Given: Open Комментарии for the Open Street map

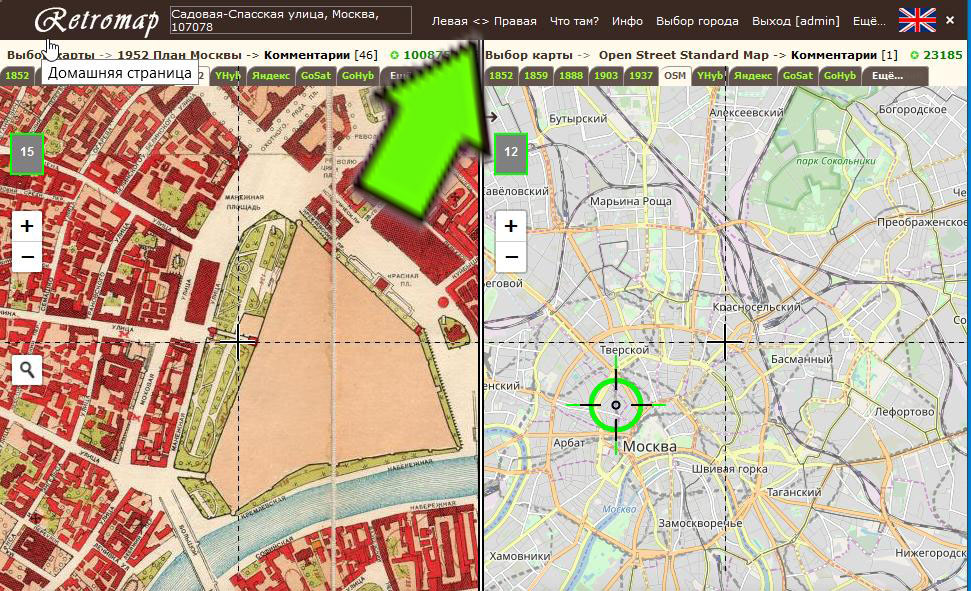Looking at the screenshot, I should [x=834, y=55].
